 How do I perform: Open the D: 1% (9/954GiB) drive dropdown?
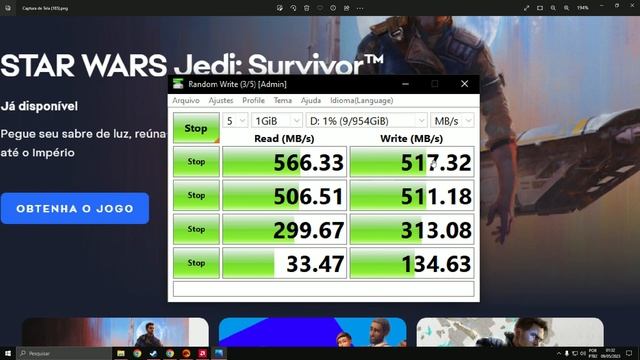click(x=367, y=121)
